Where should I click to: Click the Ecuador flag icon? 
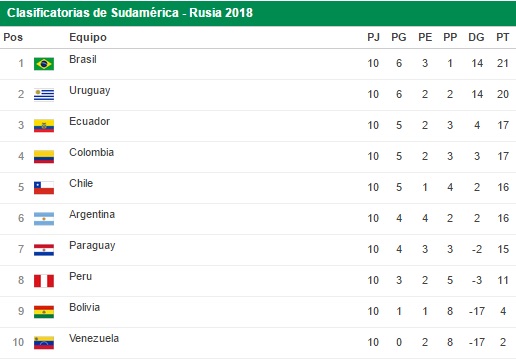(x=44, y=126)
